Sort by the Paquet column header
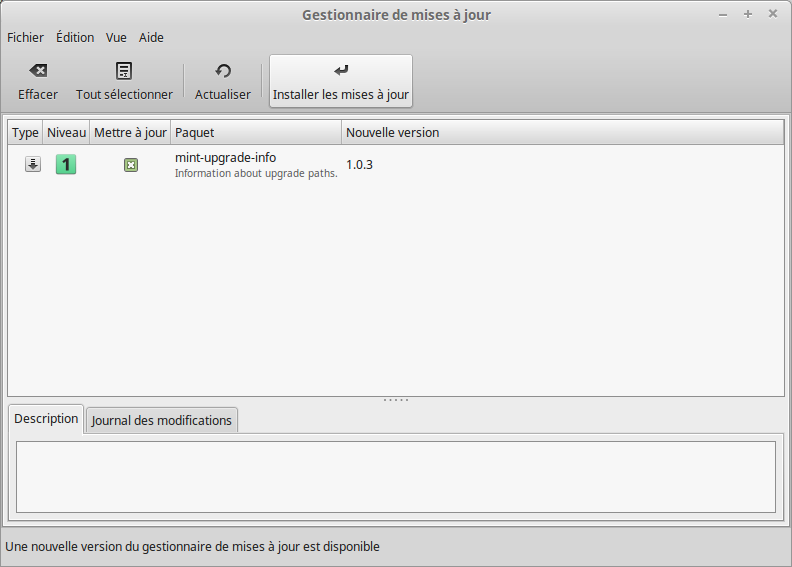The width and height of the screenshot is (792, 567). pos(255,133)
